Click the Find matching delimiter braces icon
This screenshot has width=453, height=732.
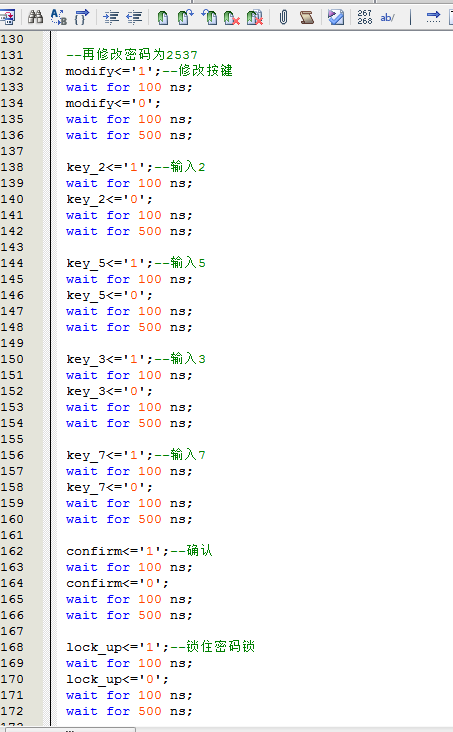click(82, 17)
